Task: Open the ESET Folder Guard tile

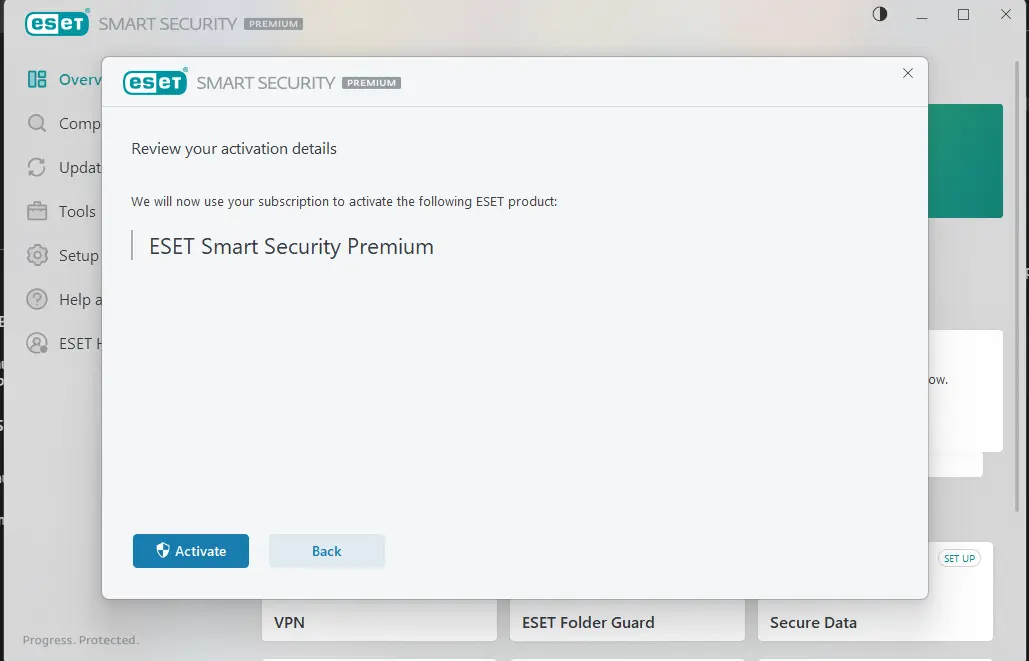Action: [627, 620]
